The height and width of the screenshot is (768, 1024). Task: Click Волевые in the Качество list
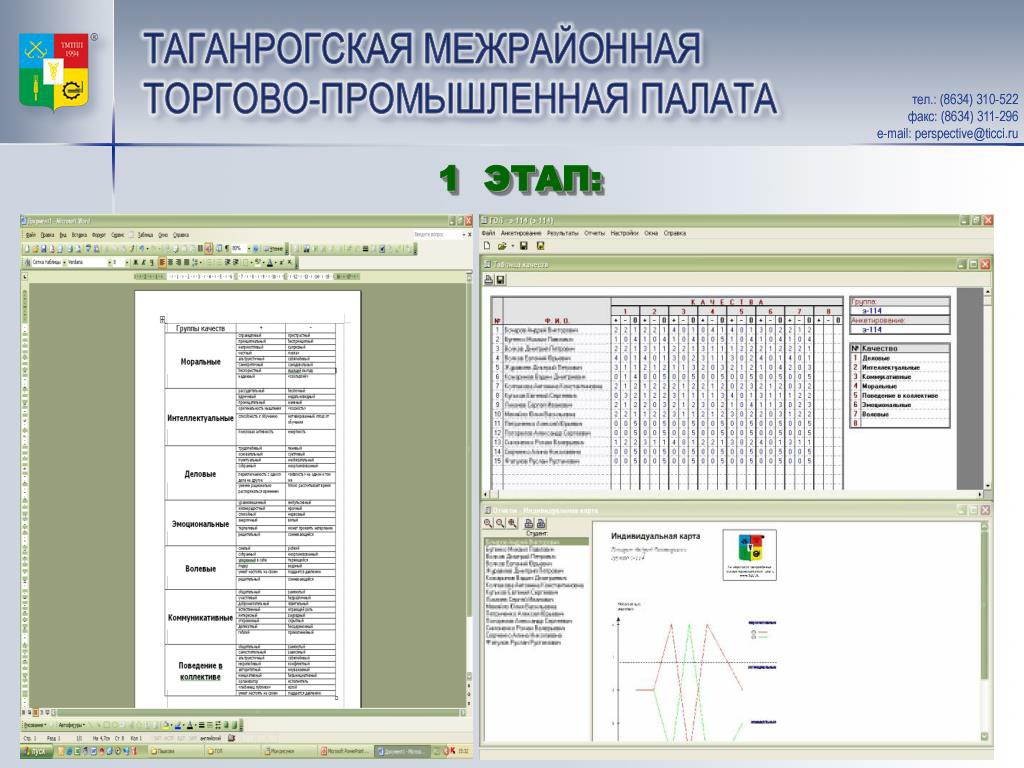click(875, 414)
